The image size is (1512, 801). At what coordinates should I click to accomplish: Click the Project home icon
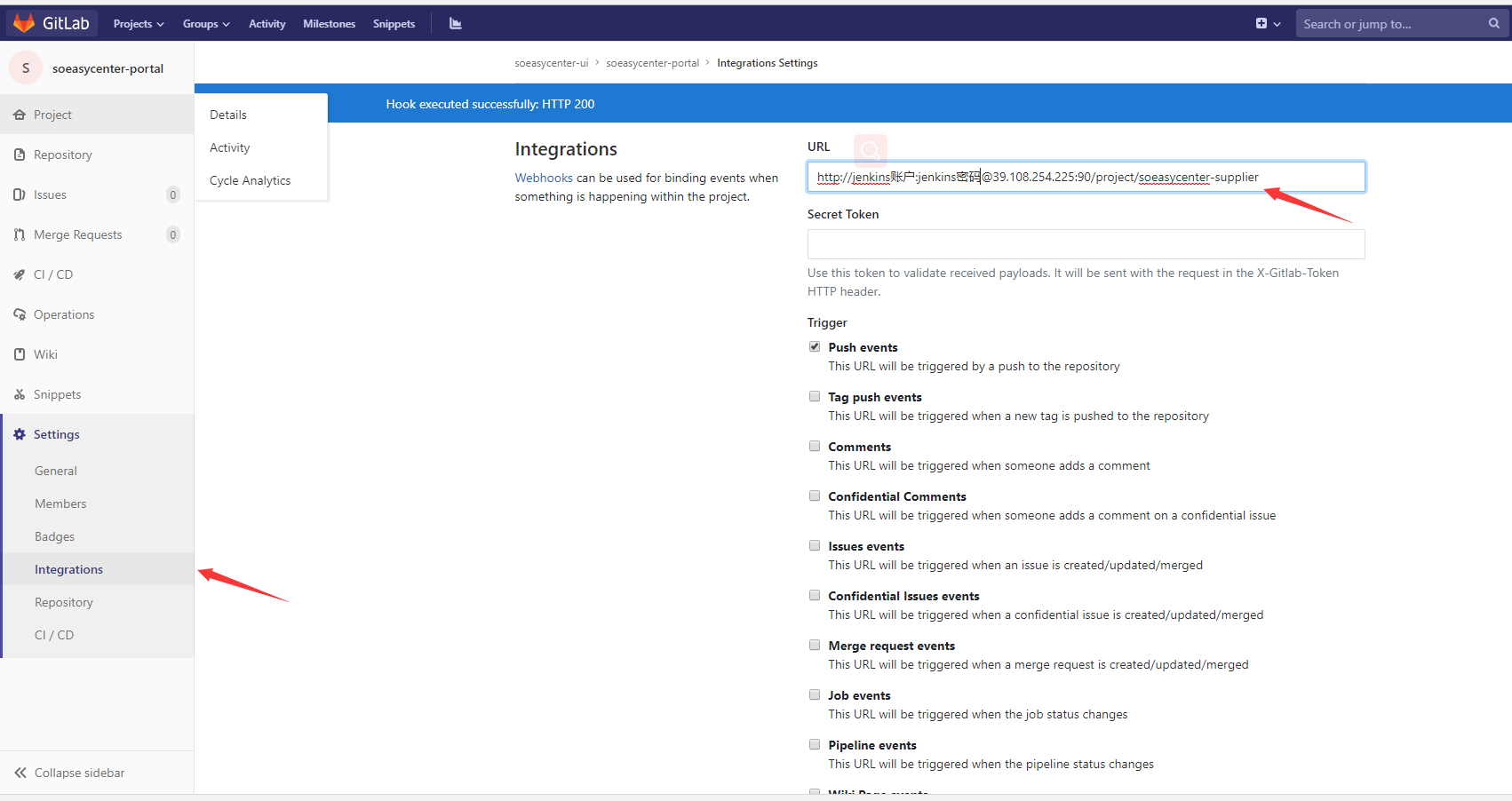pyautogui.click(x=20, y=115)
